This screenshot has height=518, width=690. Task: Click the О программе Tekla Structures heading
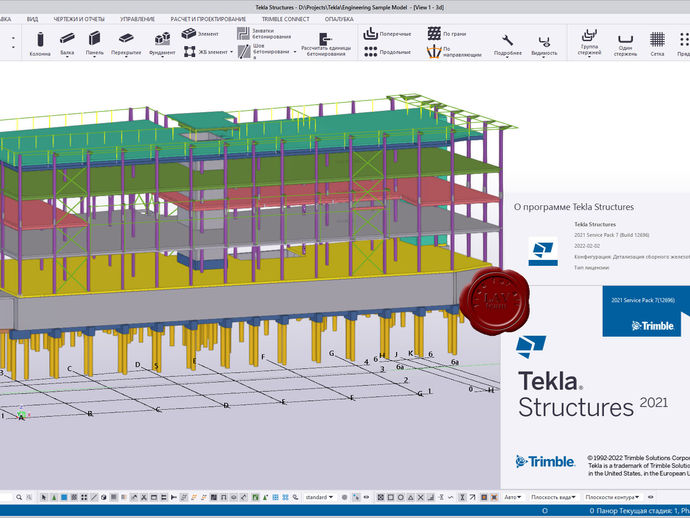pos(574,207)
